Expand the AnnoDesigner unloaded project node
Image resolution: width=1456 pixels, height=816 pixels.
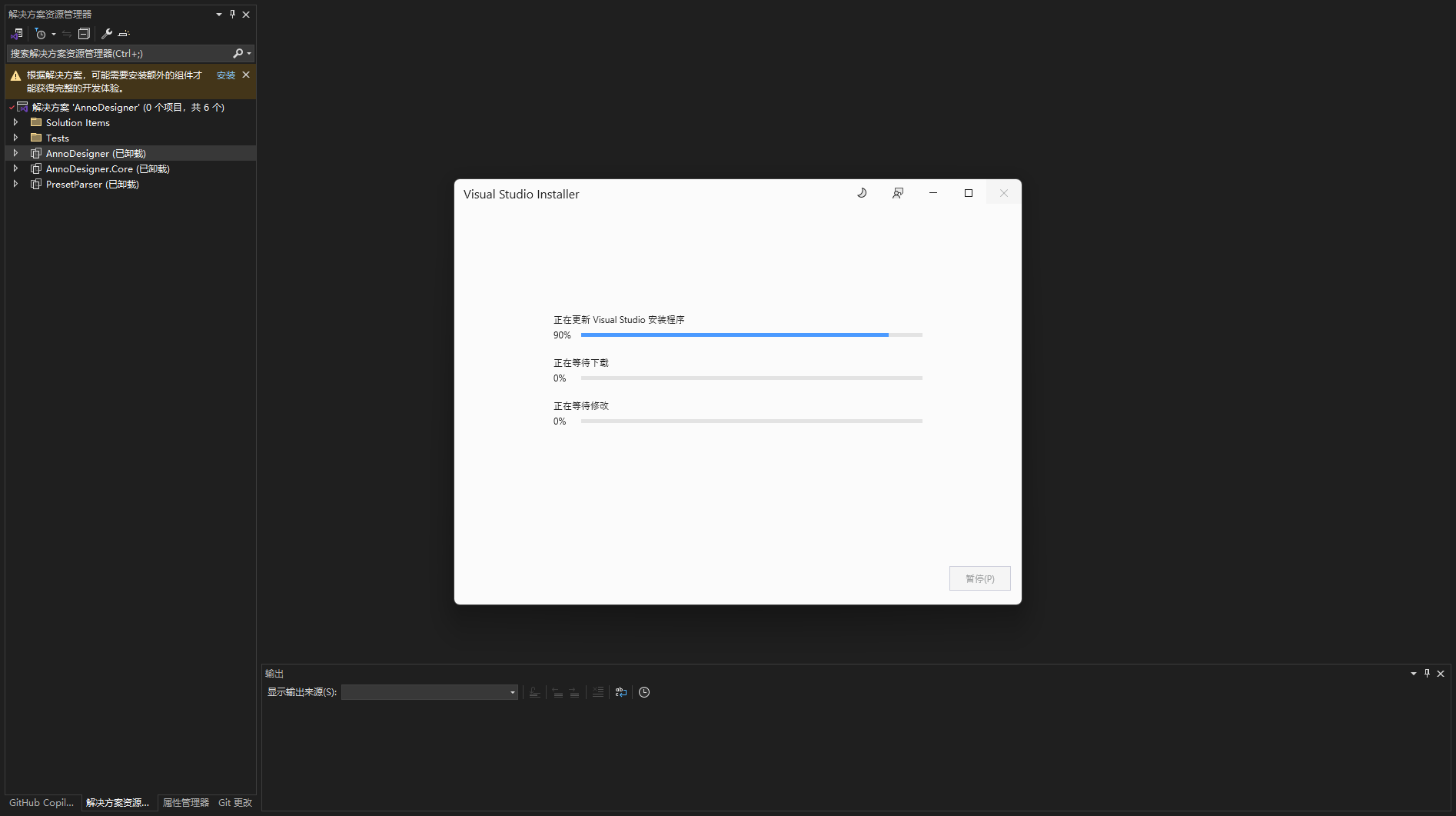point(15,153)
